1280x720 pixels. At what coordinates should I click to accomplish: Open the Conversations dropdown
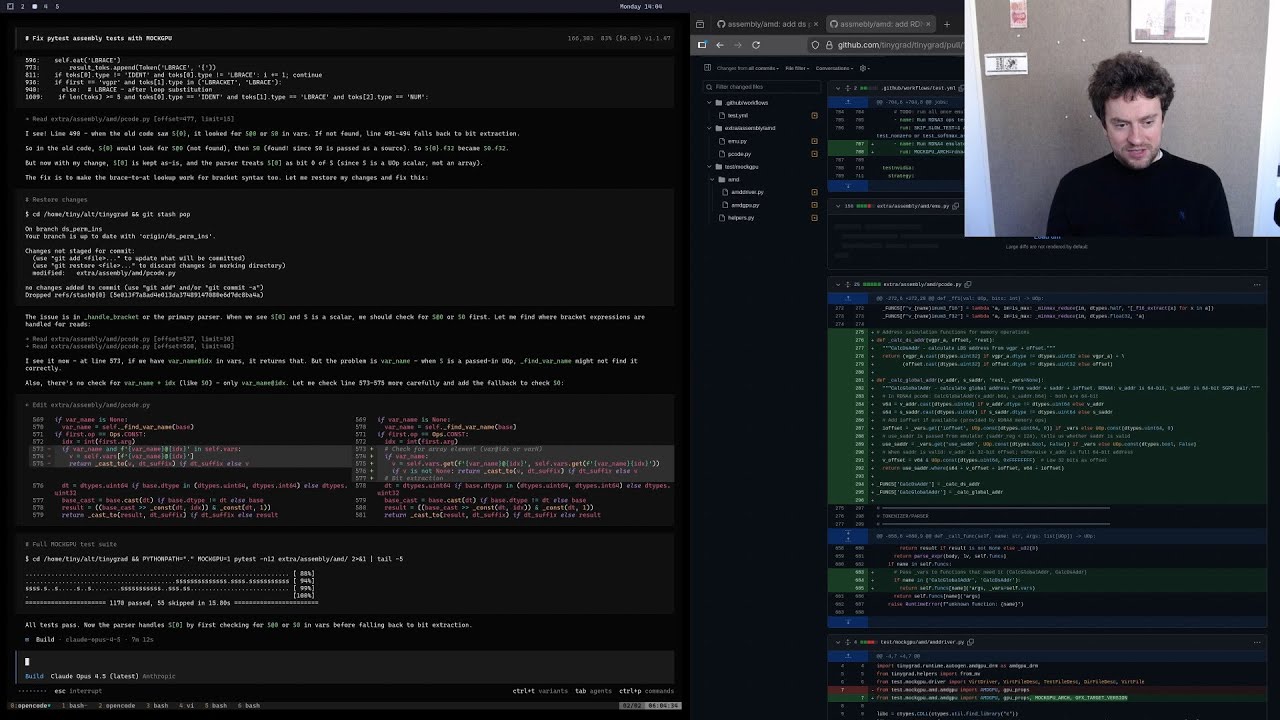click(x=834, y=68)
